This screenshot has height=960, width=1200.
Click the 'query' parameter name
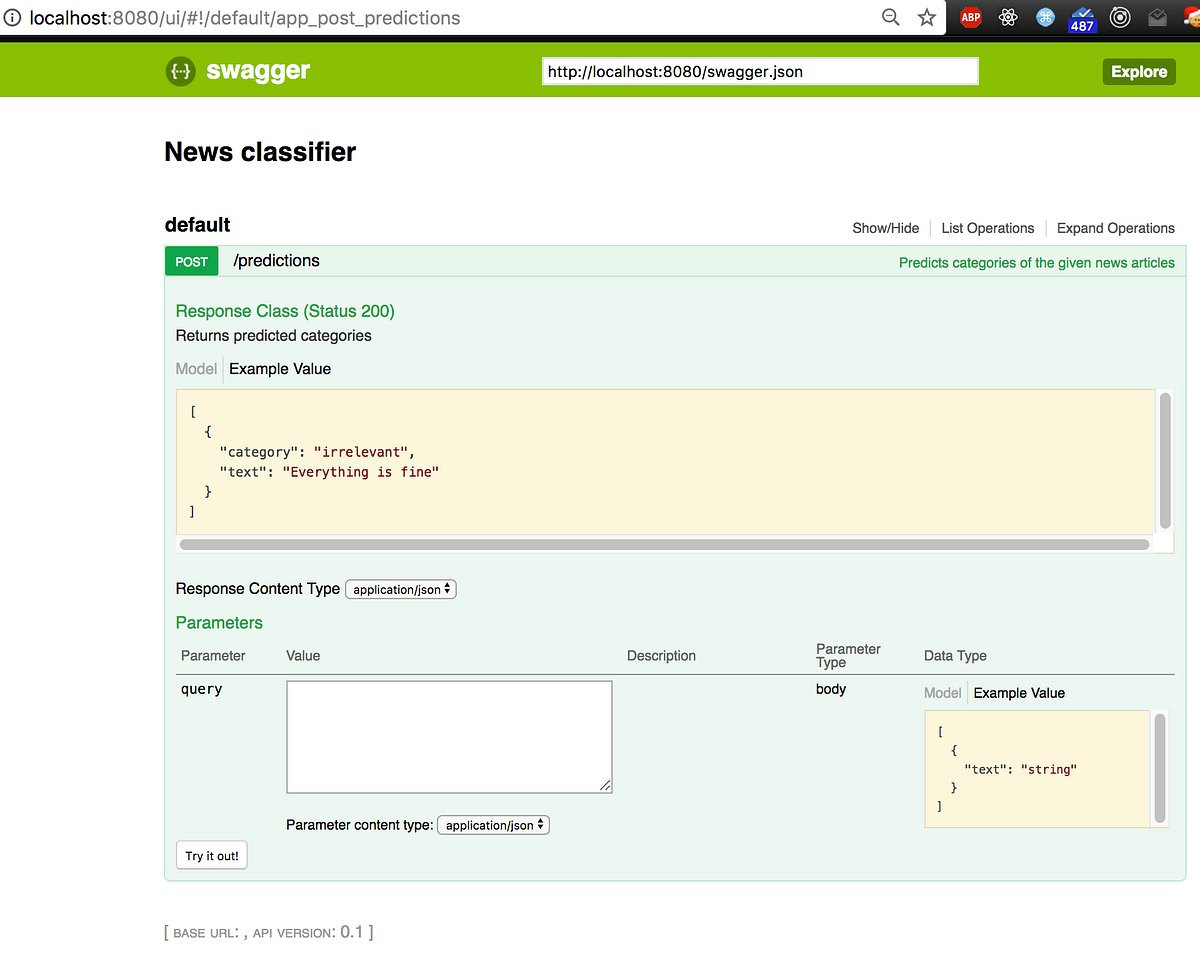202,689
